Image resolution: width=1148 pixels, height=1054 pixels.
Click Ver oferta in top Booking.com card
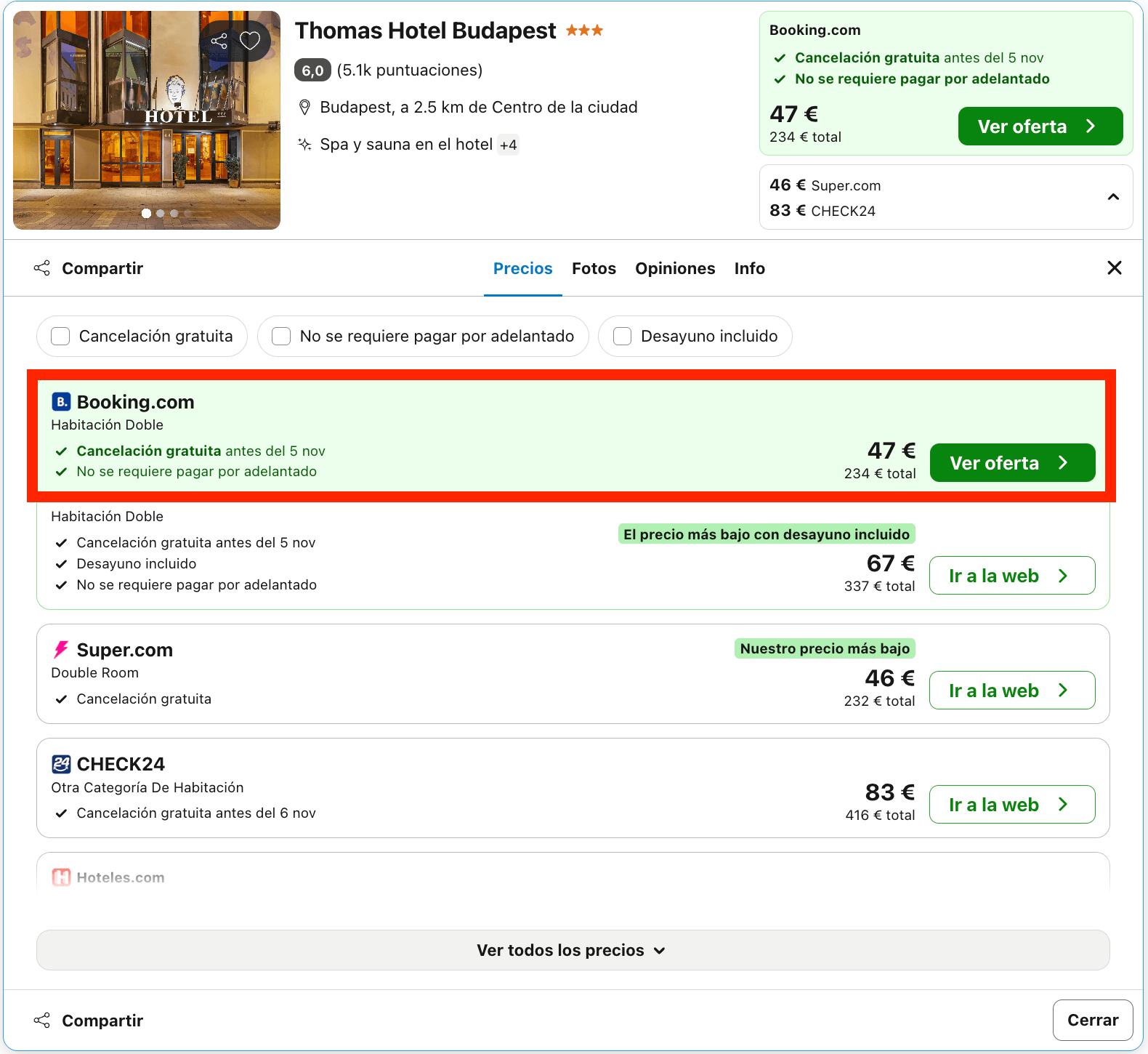tap(1040, 126)
